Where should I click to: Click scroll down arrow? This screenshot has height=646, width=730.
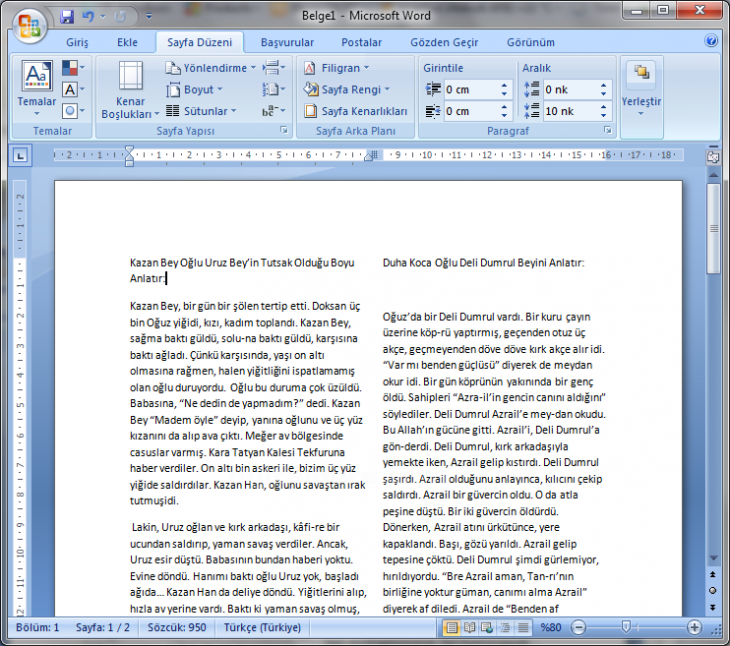(x=713, y=558)
